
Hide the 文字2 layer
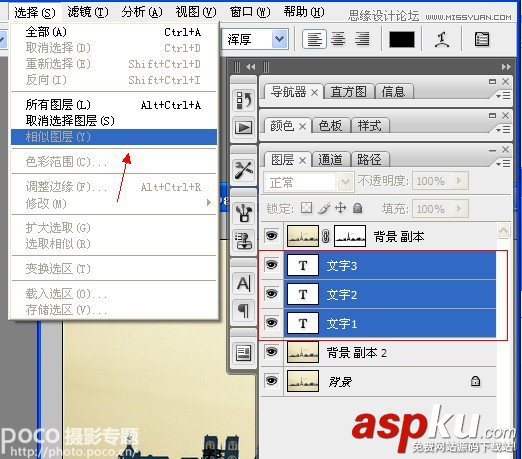tap(272, 293)
